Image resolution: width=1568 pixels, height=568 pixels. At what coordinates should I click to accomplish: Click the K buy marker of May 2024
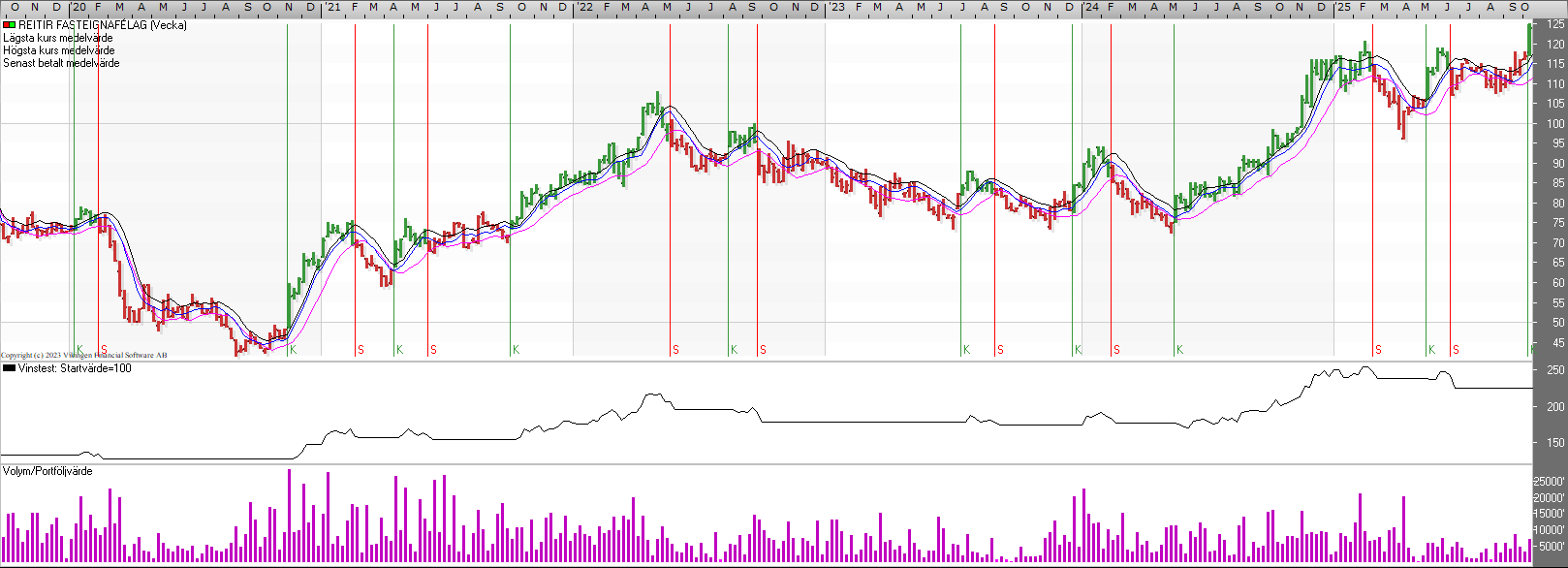1179,350
